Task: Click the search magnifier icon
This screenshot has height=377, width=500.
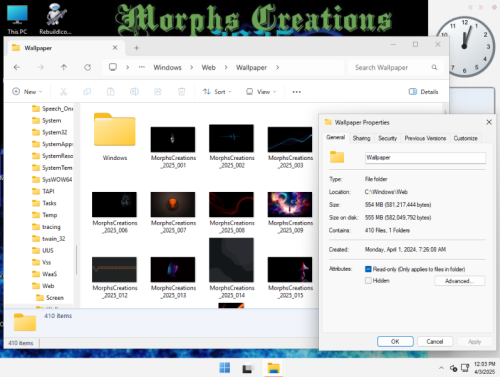Action: pyautogui.click(x=434, y=67)
